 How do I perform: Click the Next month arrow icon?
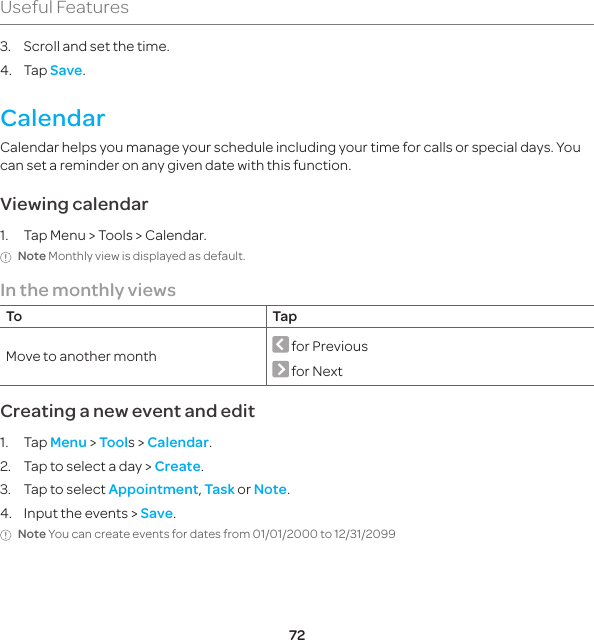(280, 369)
